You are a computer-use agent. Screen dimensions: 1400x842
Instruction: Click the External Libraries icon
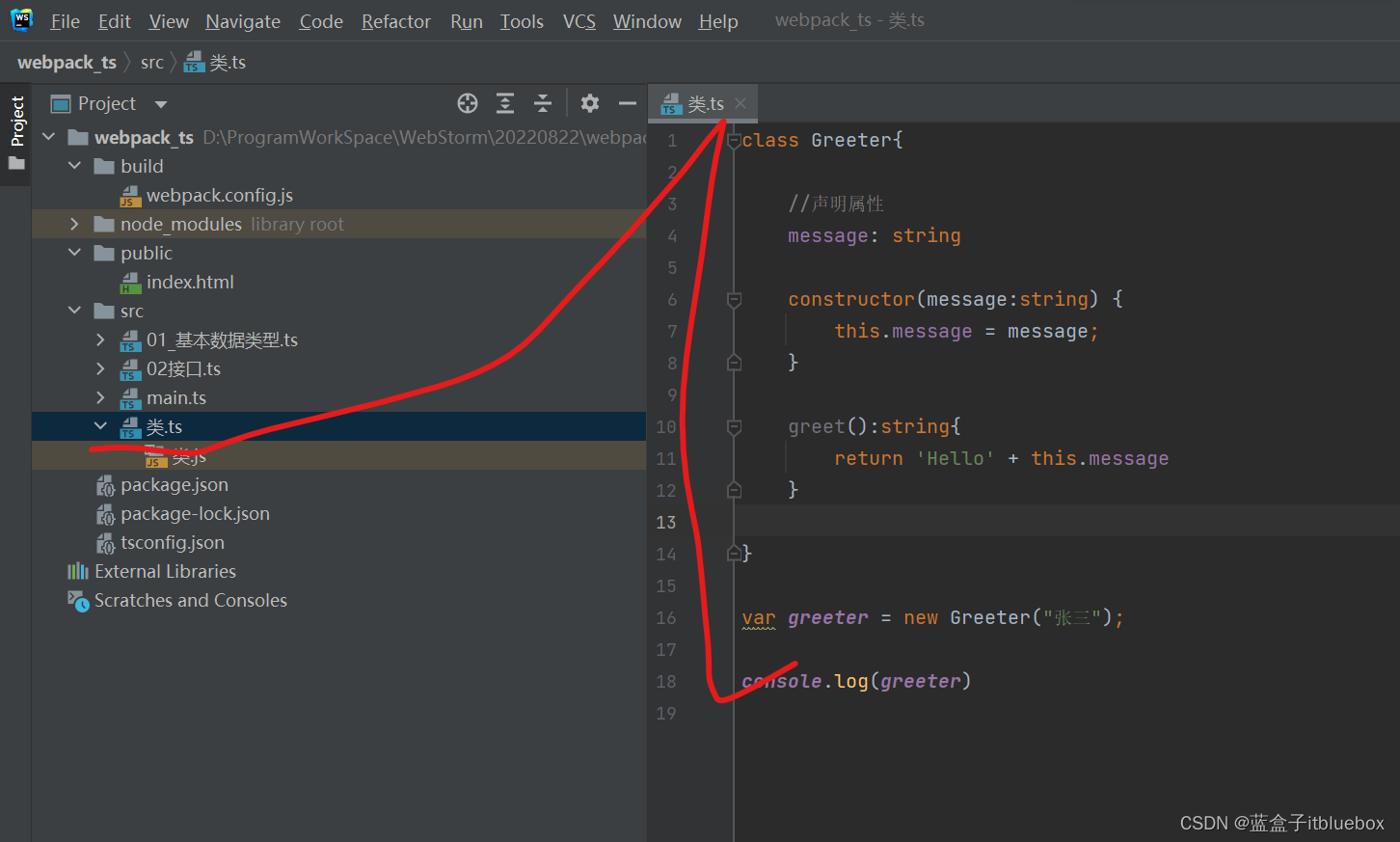[x=78, y=572]
